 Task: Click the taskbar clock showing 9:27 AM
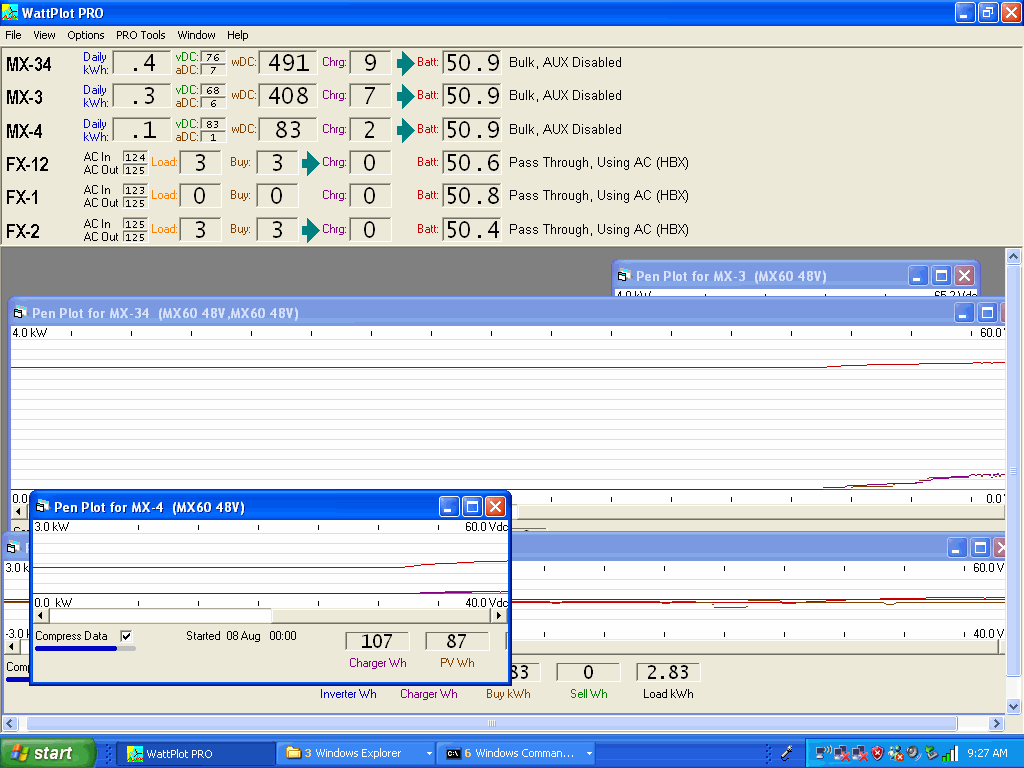coord(987,753)
